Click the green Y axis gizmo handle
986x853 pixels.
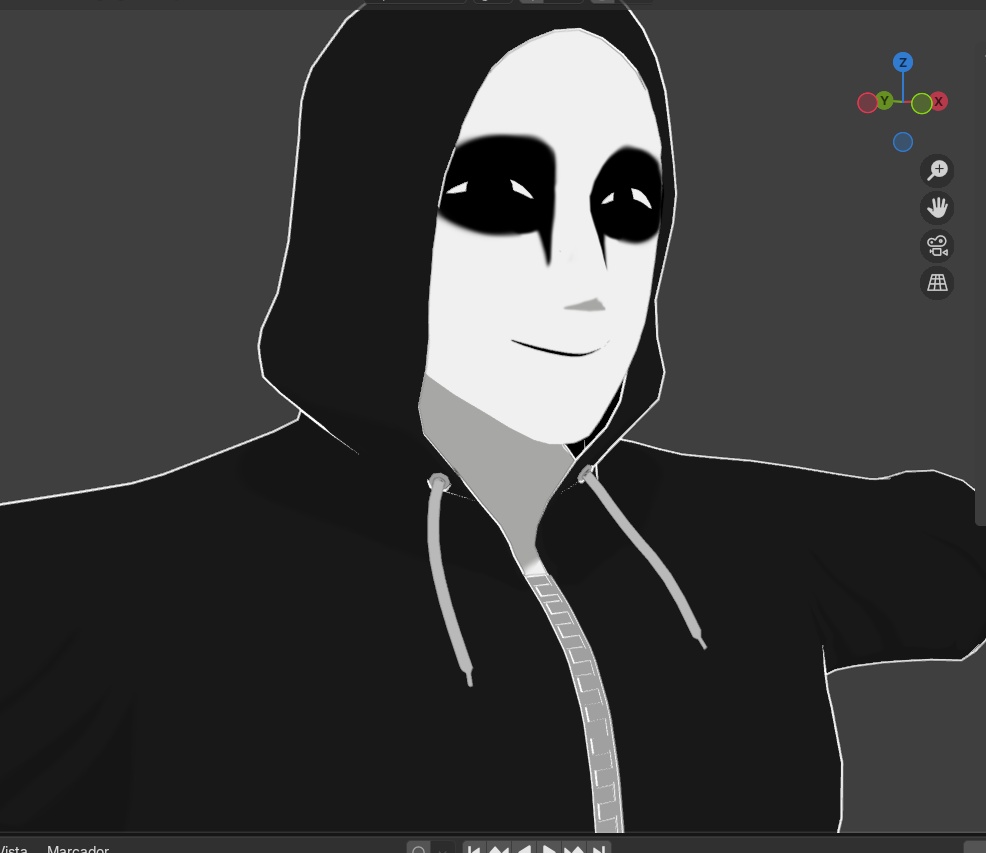coord(884,101)
